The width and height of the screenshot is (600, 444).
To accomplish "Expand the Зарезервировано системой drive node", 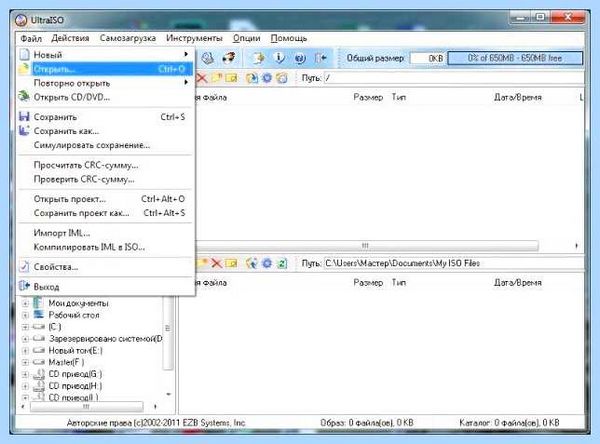I will 25,339.
